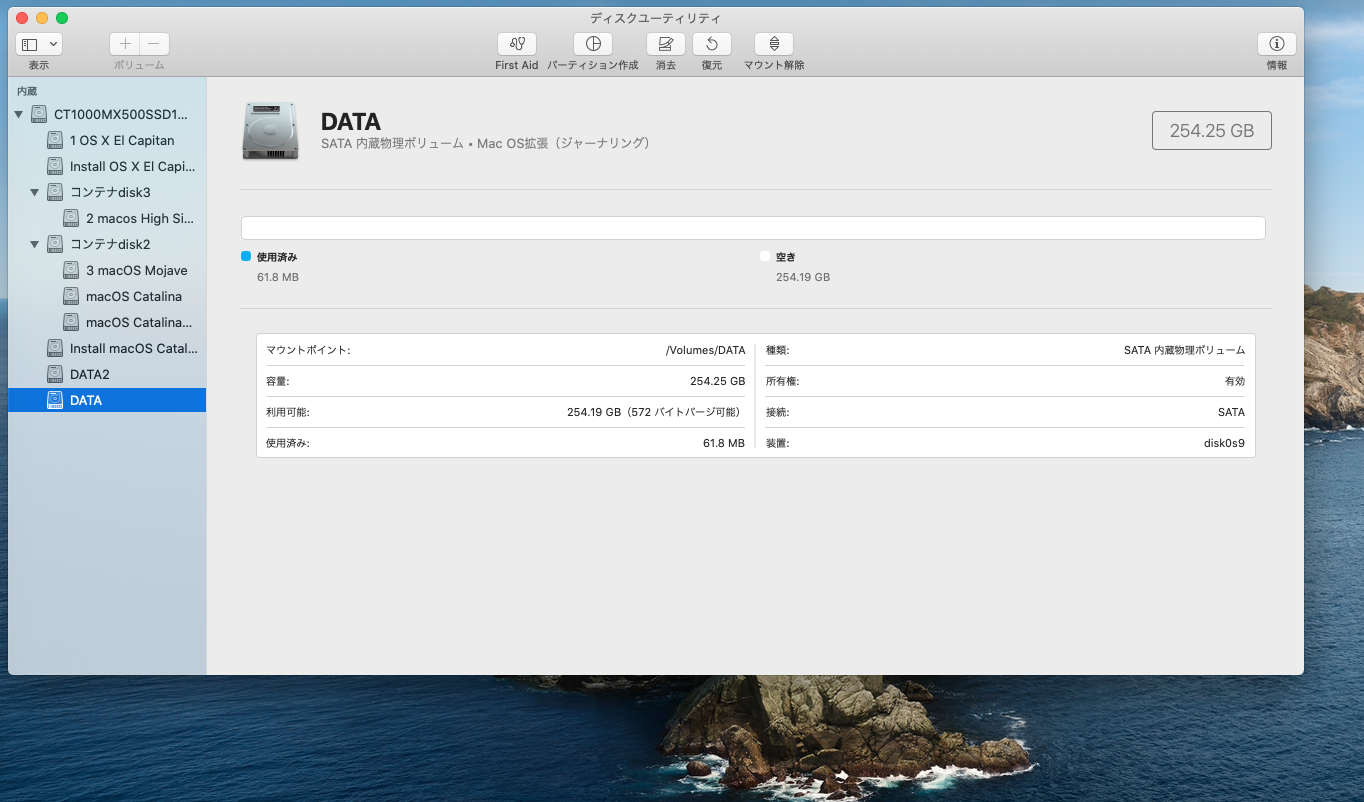Select the DATA2 volume
This screenshot has width=1364, height=802.
pyautogui.click(x=107, y=374)
